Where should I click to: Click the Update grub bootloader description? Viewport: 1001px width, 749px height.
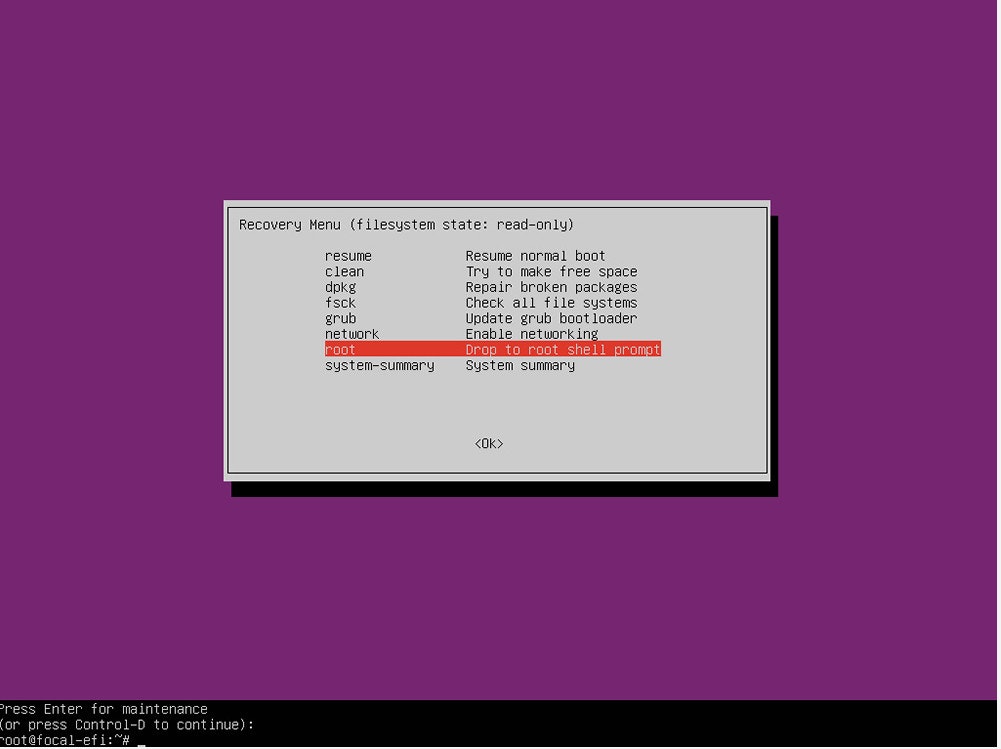coord(552,318)
